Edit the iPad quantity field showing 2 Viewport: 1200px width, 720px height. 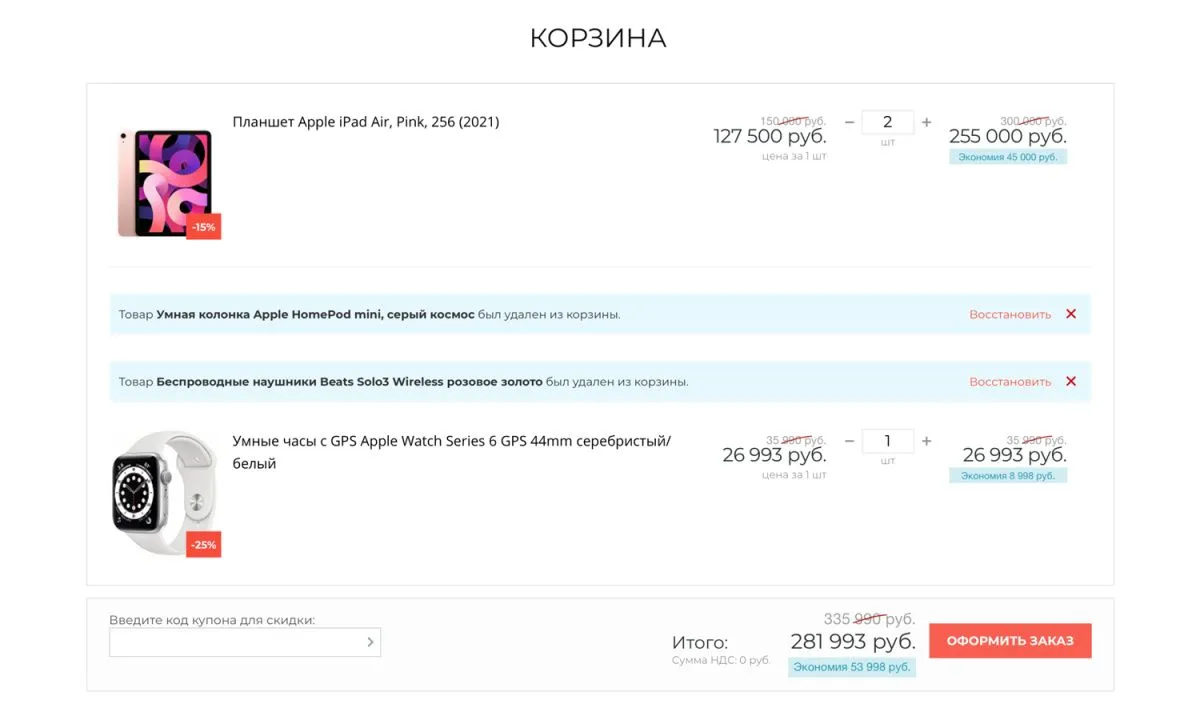[888, 122]
